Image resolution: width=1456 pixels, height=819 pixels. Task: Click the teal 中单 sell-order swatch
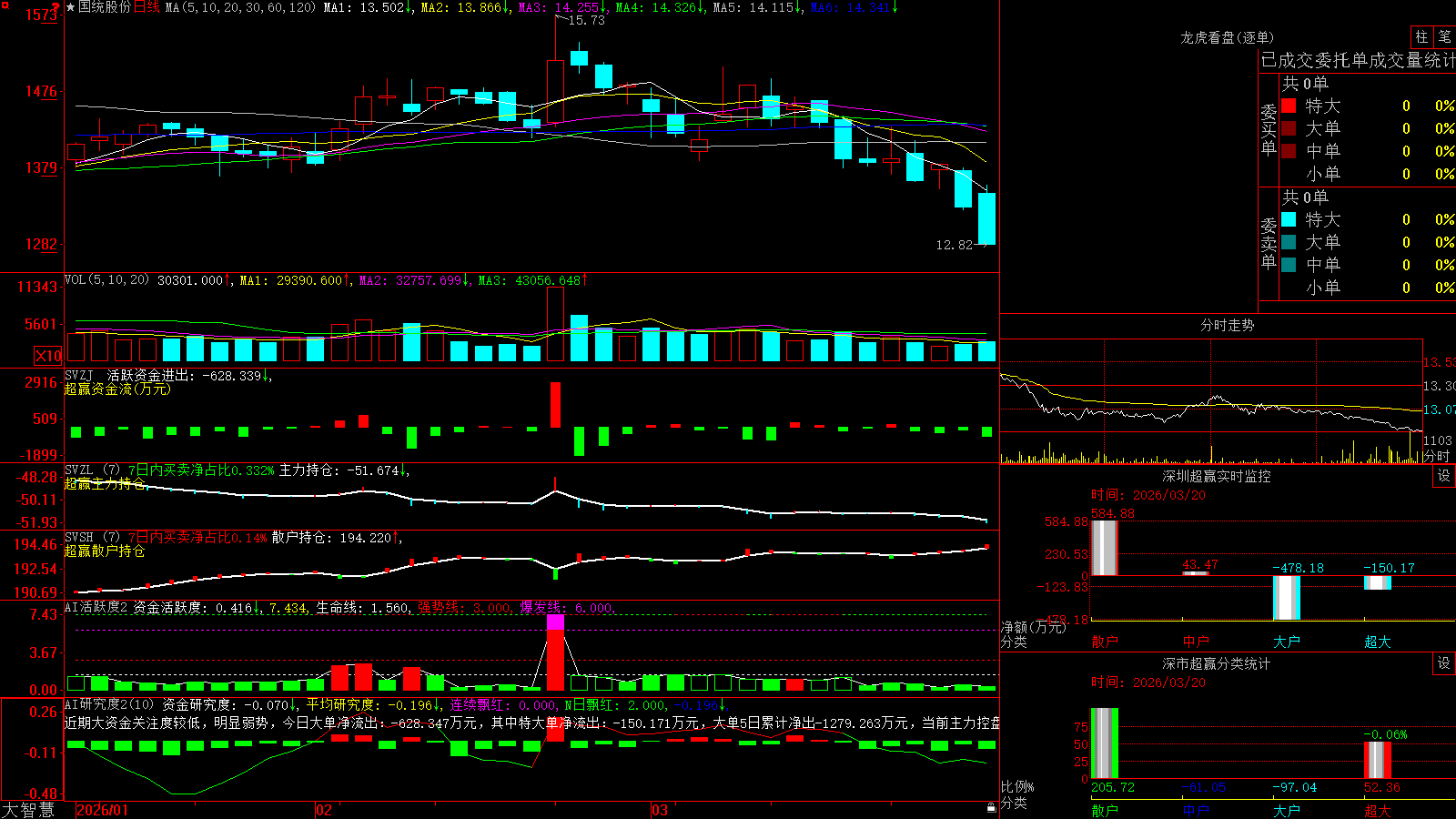click(x=1289, y=265)
